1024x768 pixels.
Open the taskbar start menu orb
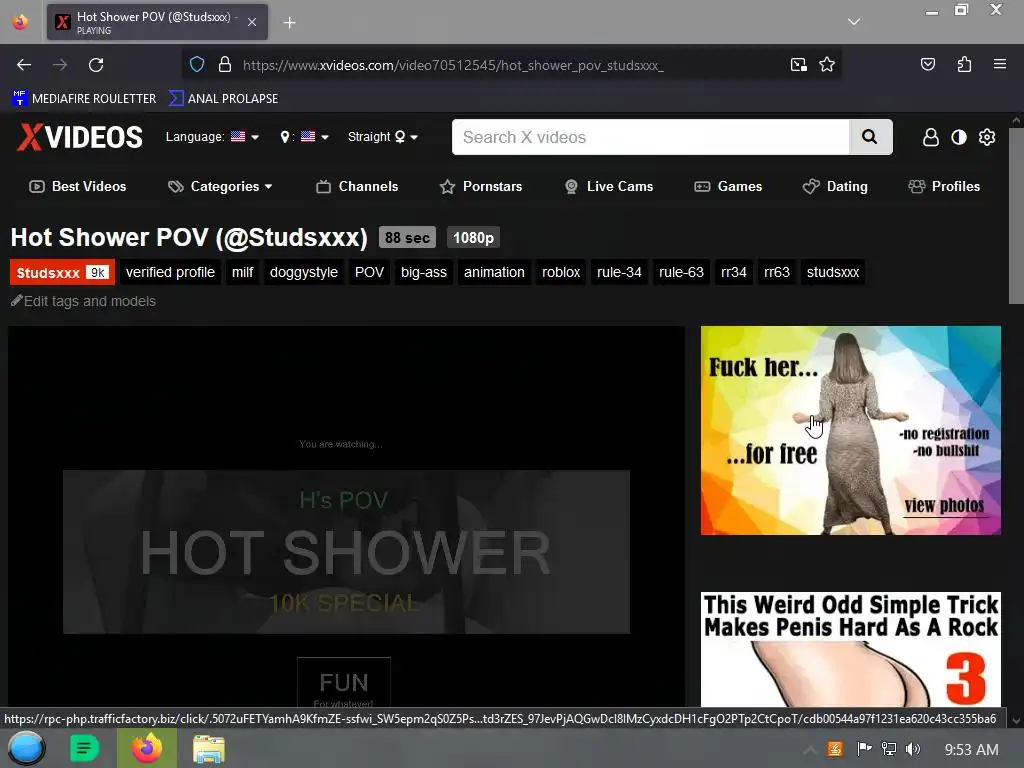click(26, 748)
